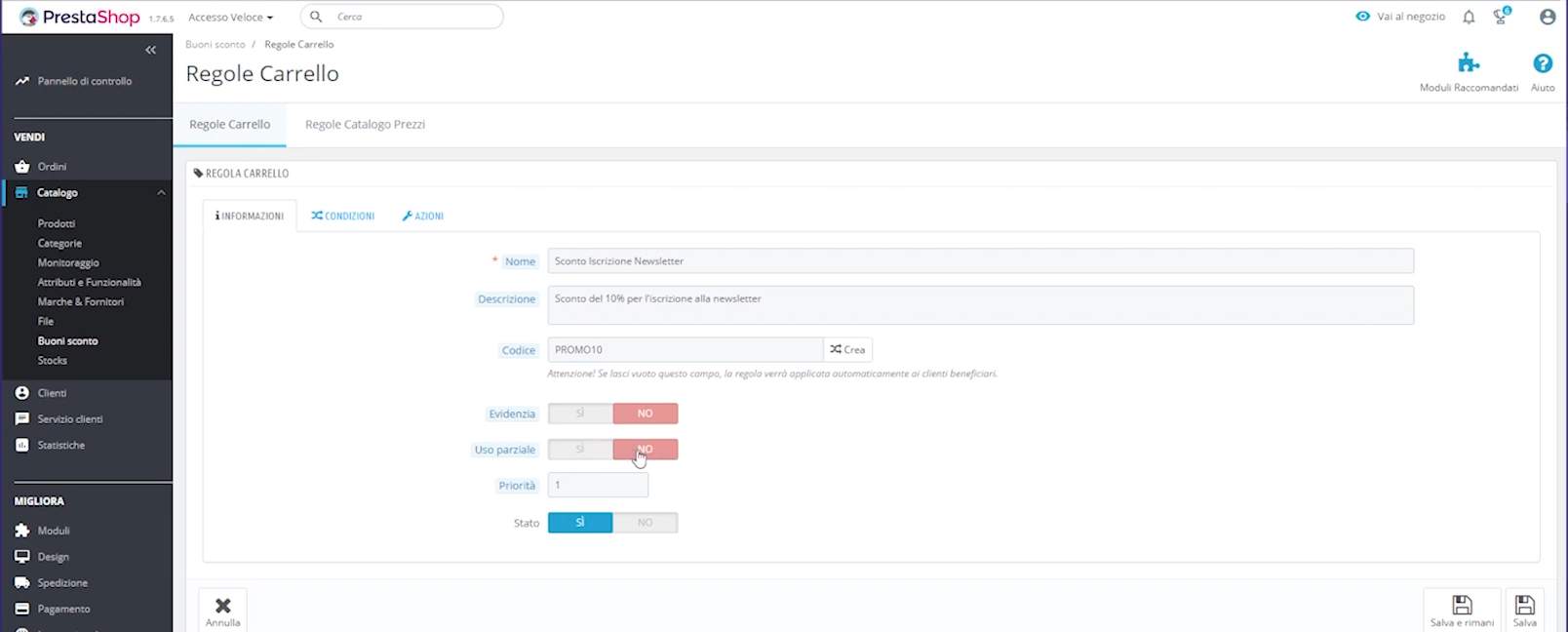Click the search magnifier icon
Screen dimensions: 1568x632
click(316, 17)
